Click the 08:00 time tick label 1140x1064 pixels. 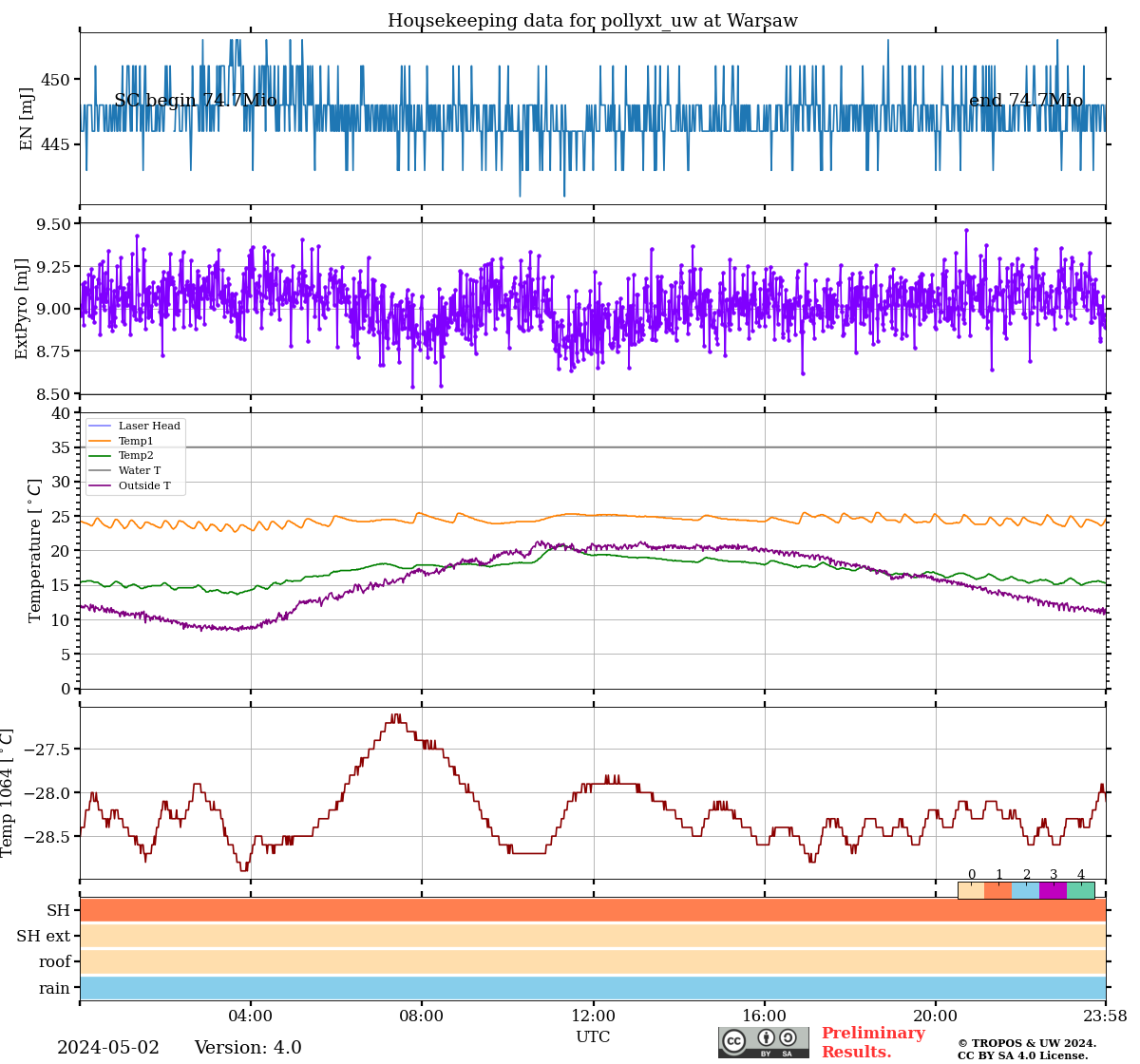pyautogui.click(x=422, y=1016)
